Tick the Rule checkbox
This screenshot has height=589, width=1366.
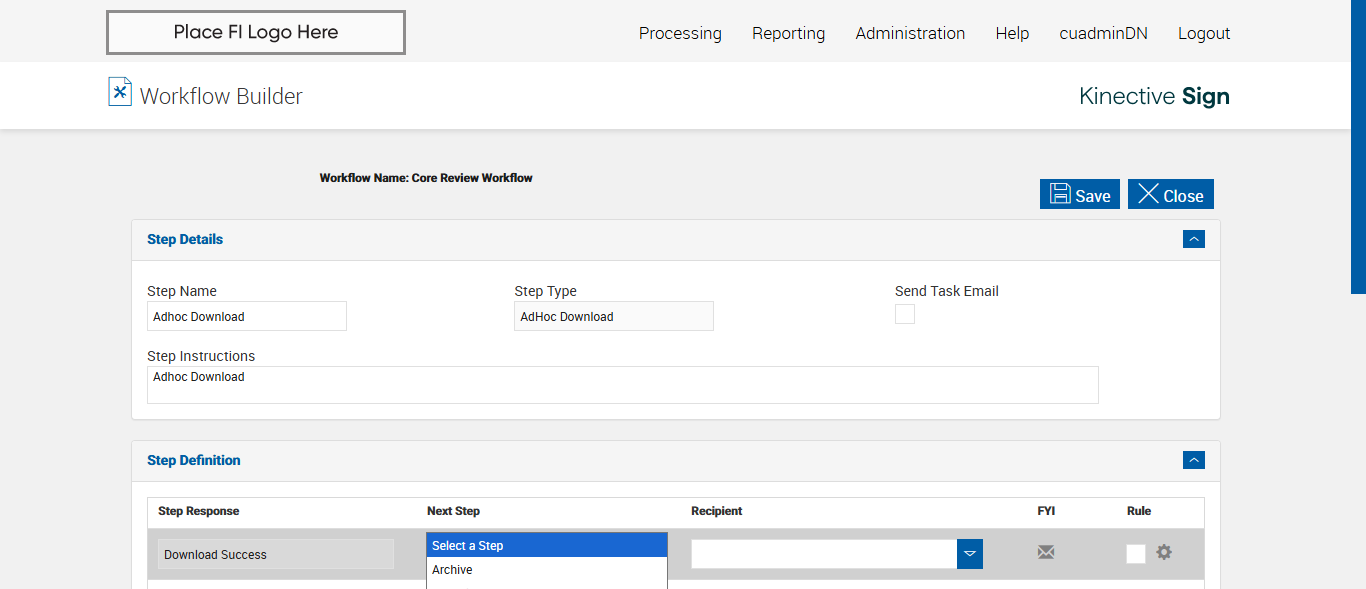pyautogui.click(x=1136, y=554)
